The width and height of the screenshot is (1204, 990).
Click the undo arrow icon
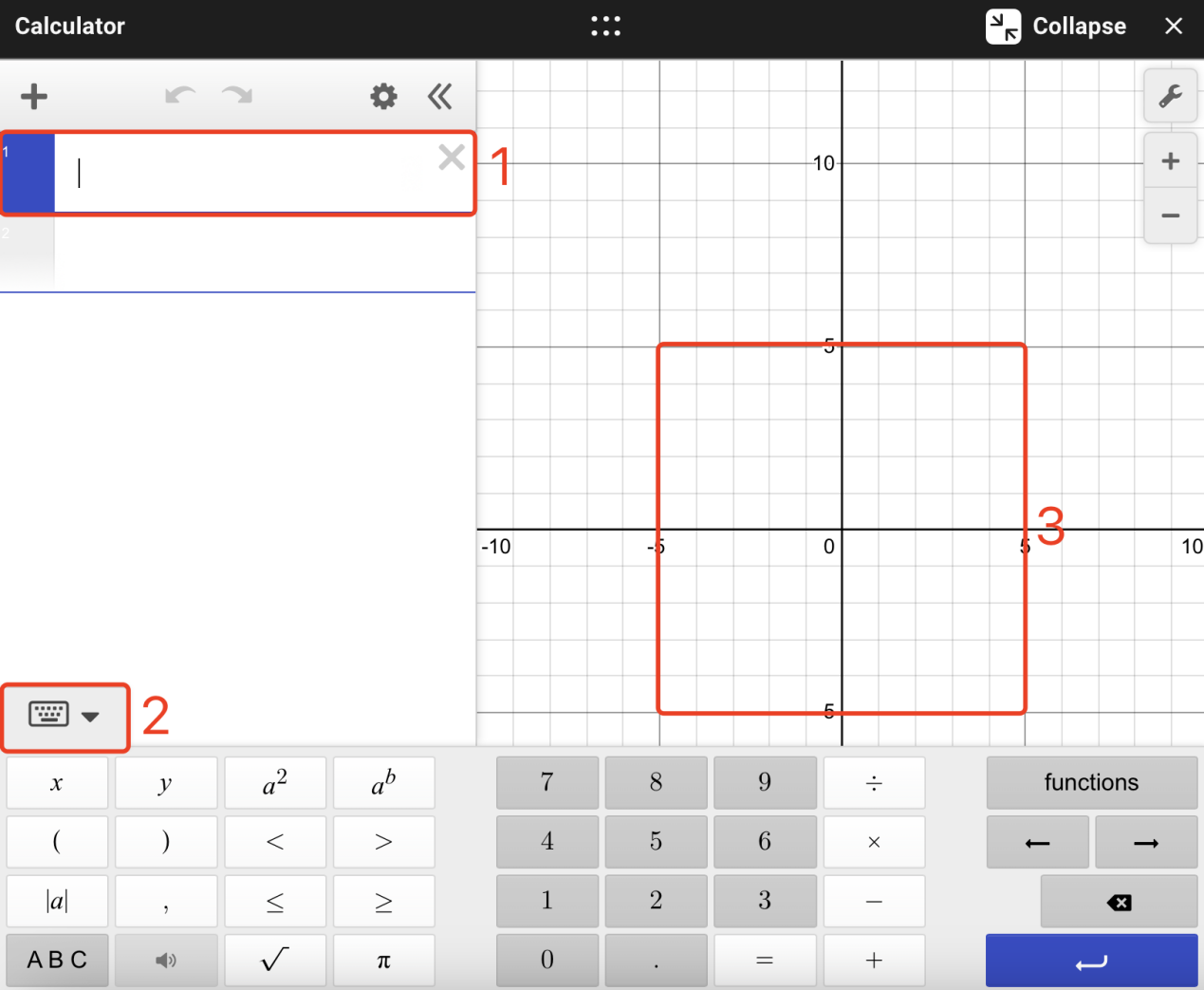tap(179, 95)
